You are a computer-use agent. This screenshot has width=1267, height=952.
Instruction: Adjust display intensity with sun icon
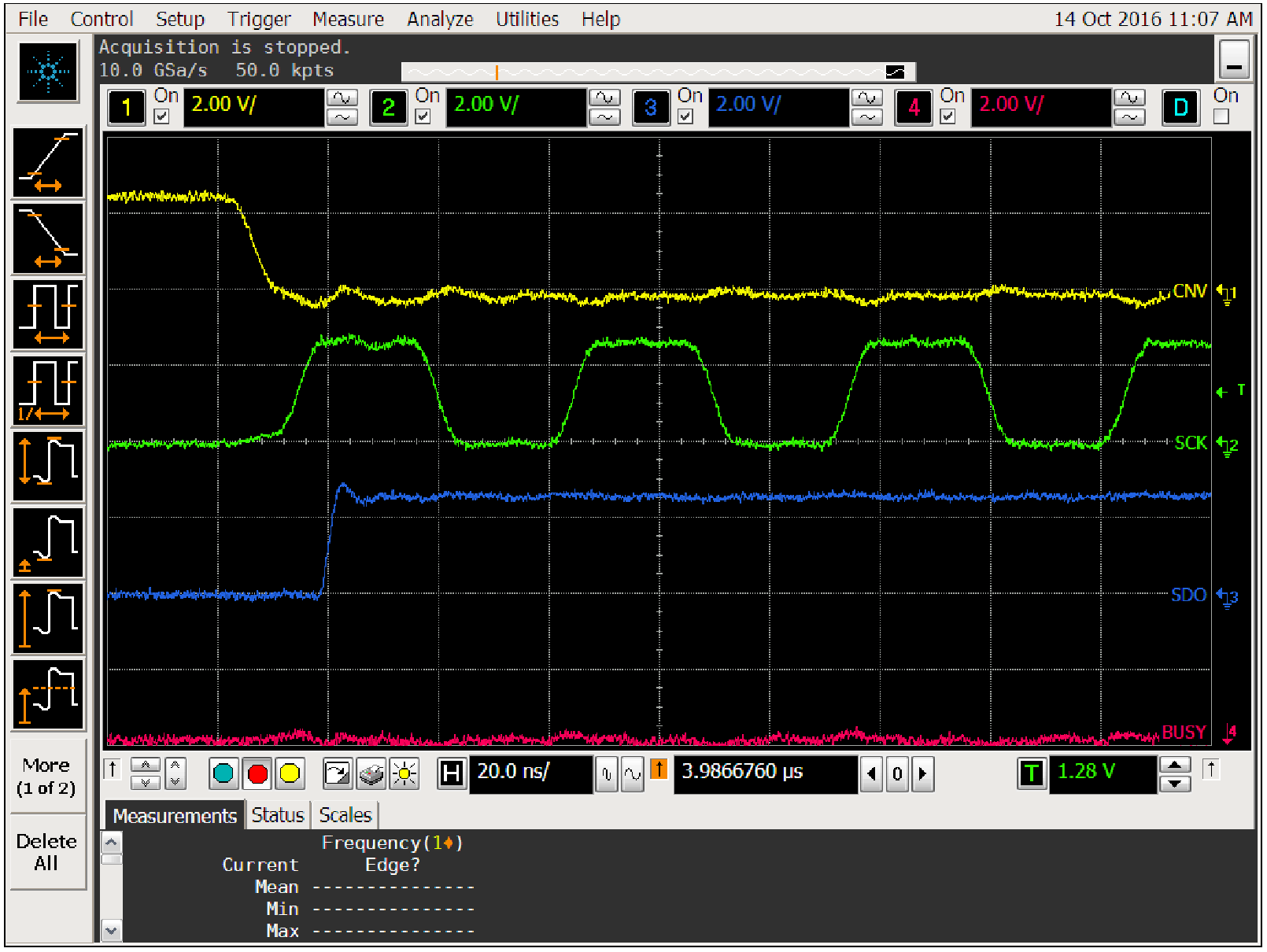pos(404,774)
